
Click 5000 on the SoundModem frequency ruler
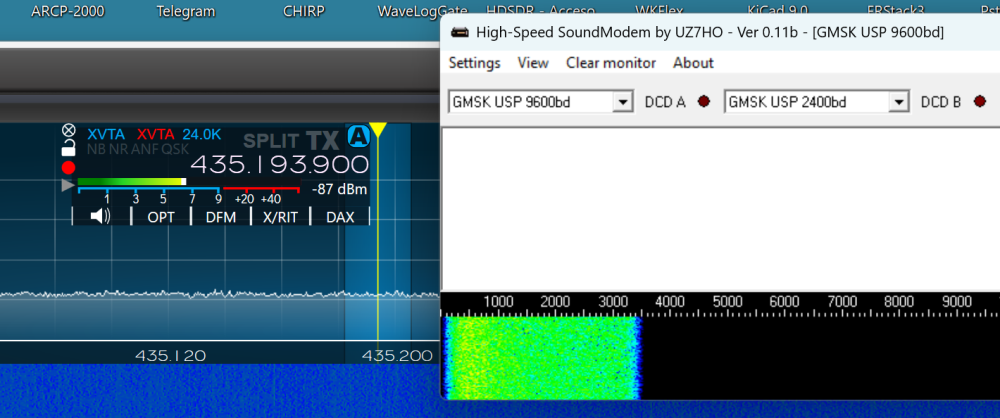728,301
